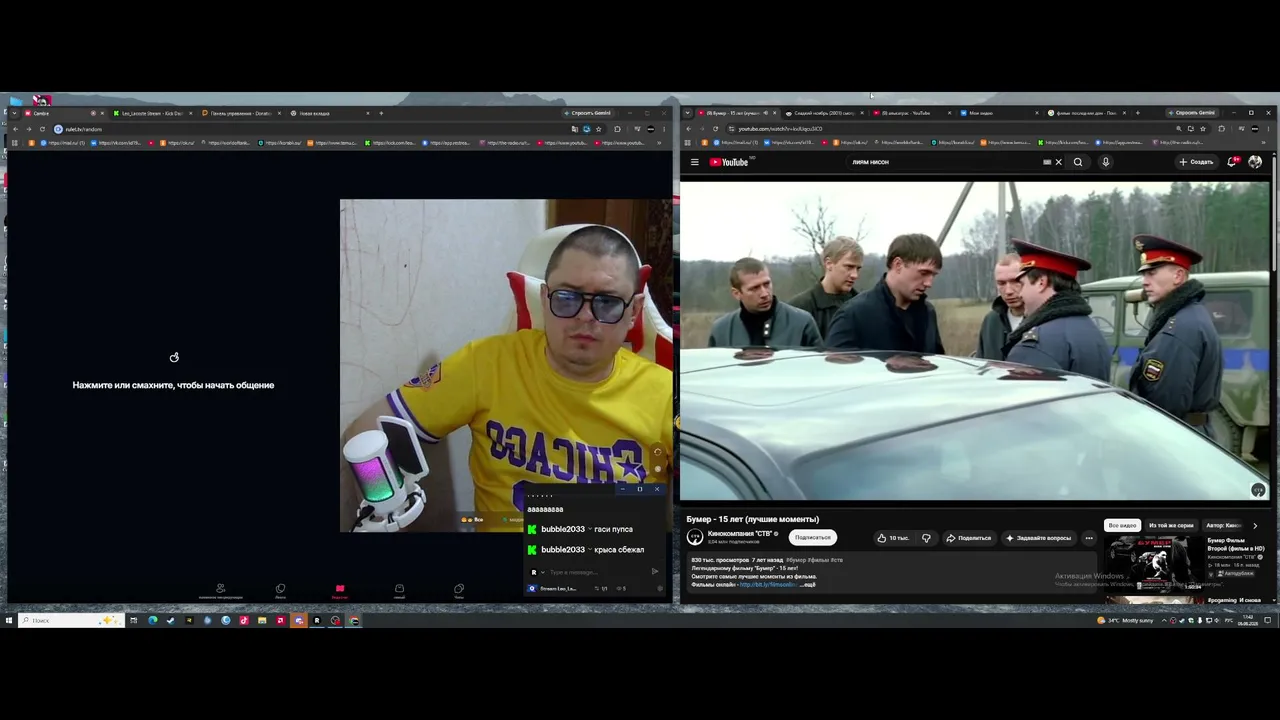Screen dimensions: 1280x720
Task: Open new tab in YouTube browser window
Action: pos(1137,113)
